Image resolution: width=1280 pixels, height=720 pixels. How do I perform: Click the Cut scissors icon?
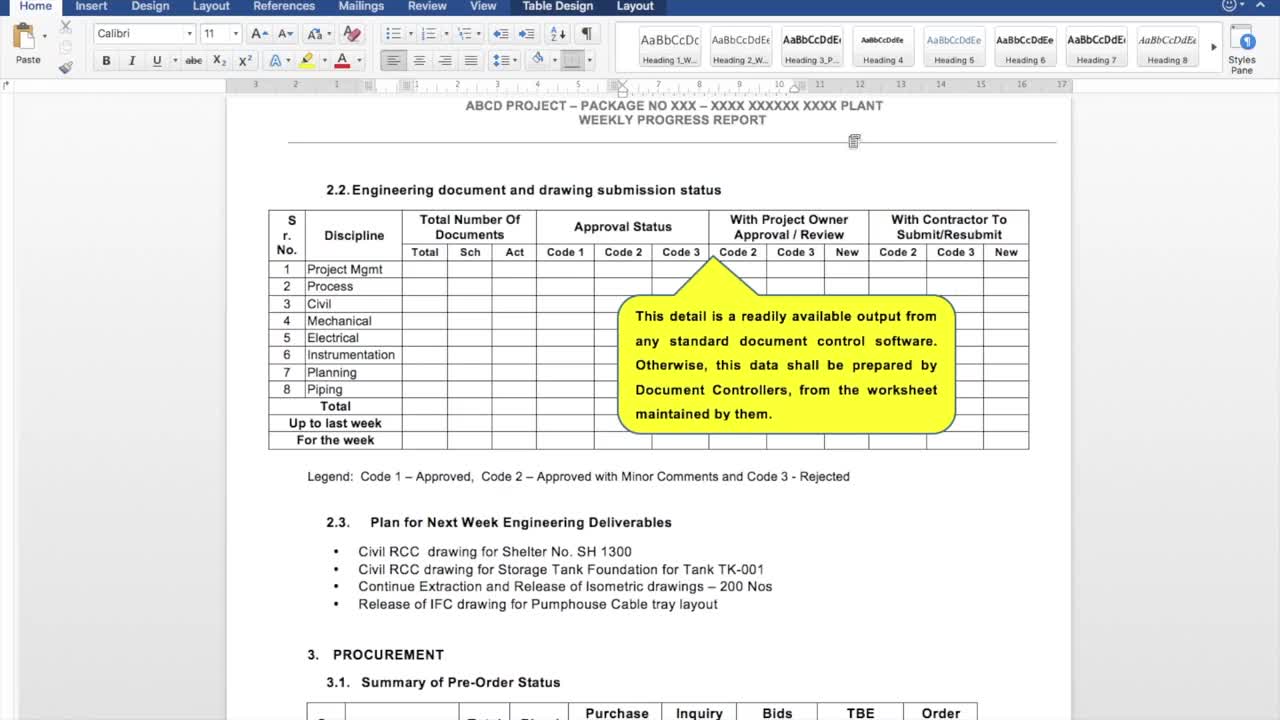point(66,27)
